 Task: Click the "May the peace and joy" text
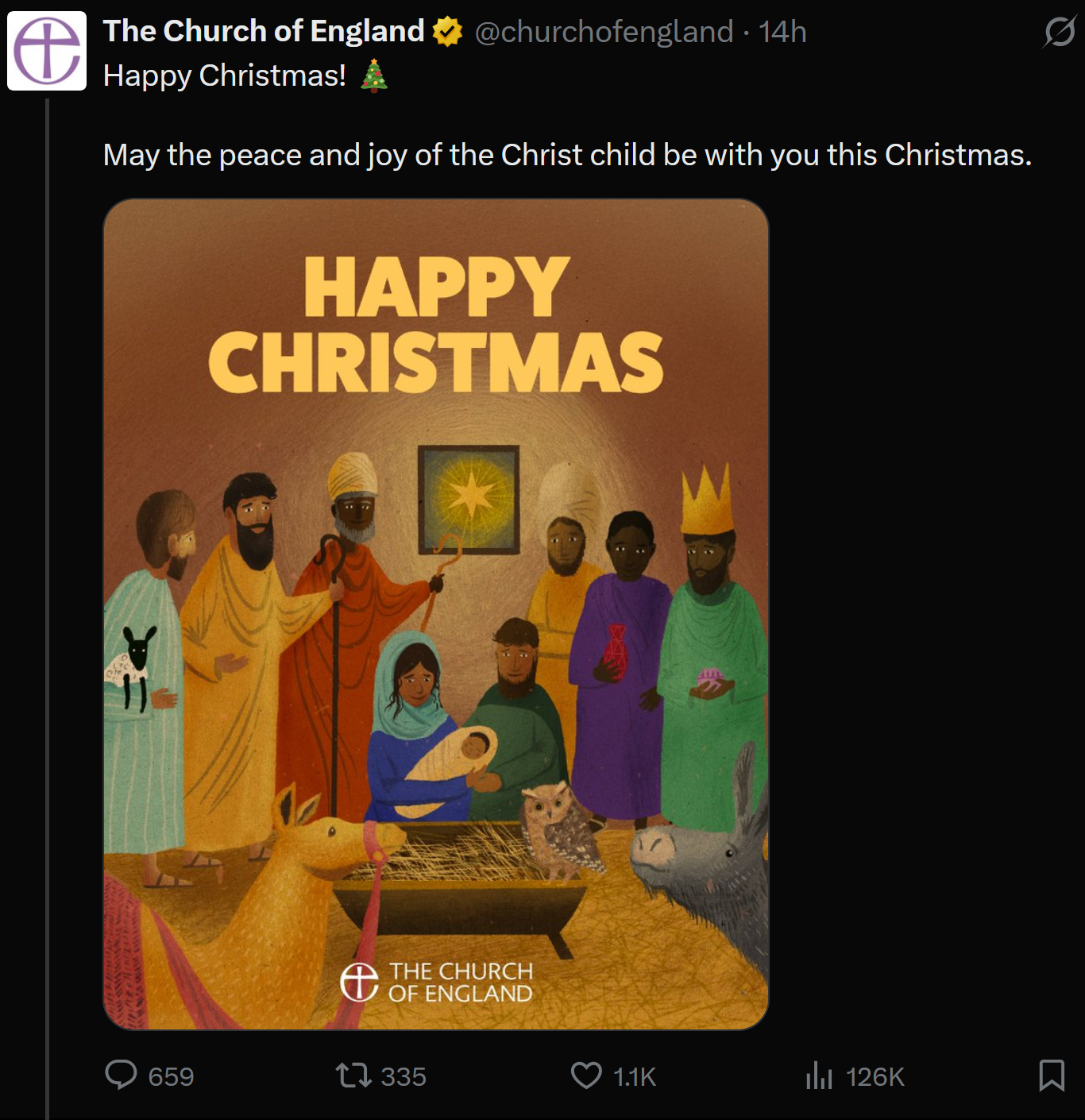(x=567, y=155)
